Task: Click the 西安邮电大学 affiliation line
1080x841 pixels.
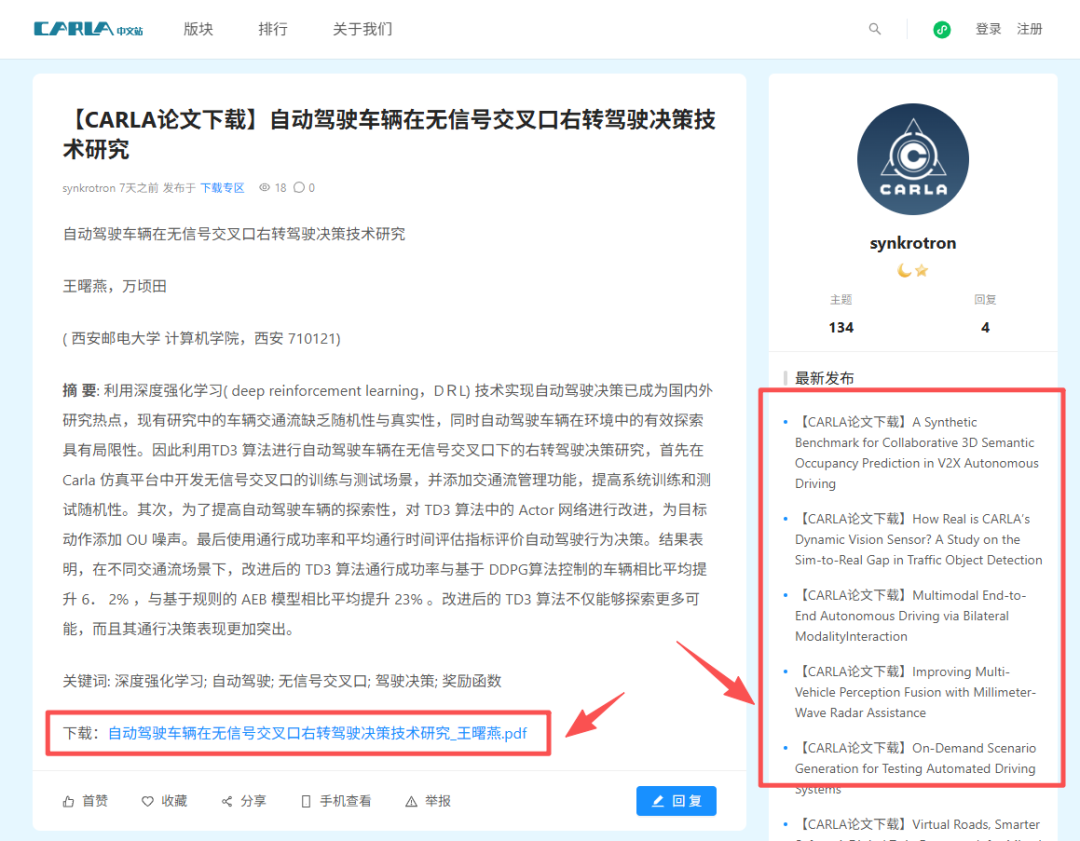Action: pyautogui.click(x=201, y=338)
